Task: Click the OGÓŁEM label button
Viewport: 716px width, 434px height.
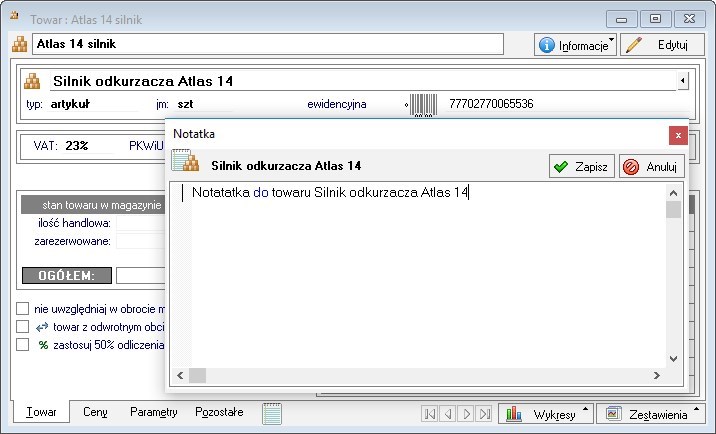Action: coord(67,275)
